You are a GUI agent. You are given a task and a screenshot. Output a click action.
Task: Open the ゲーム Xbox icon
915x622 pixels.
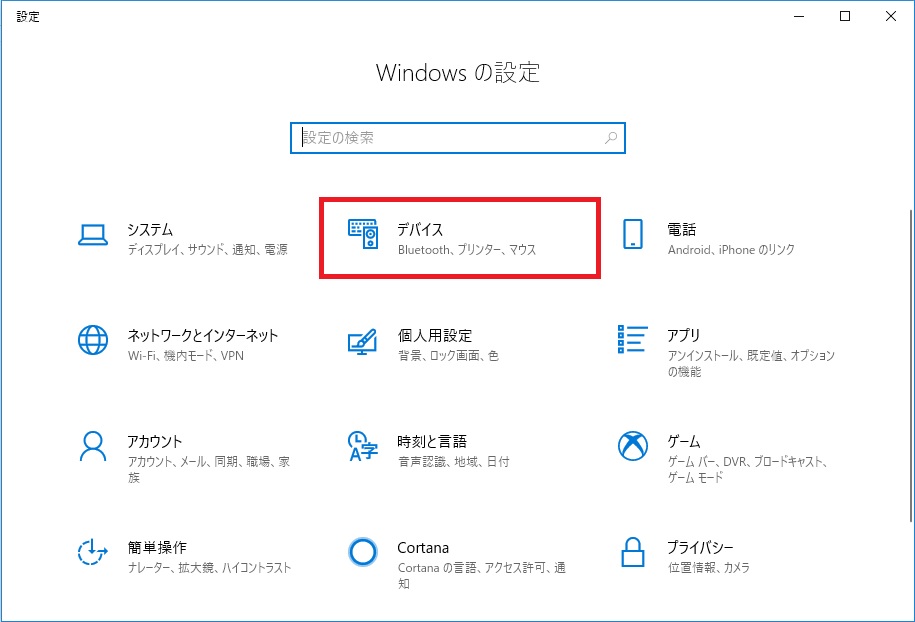pyautogui.click(x=633, y=446)
